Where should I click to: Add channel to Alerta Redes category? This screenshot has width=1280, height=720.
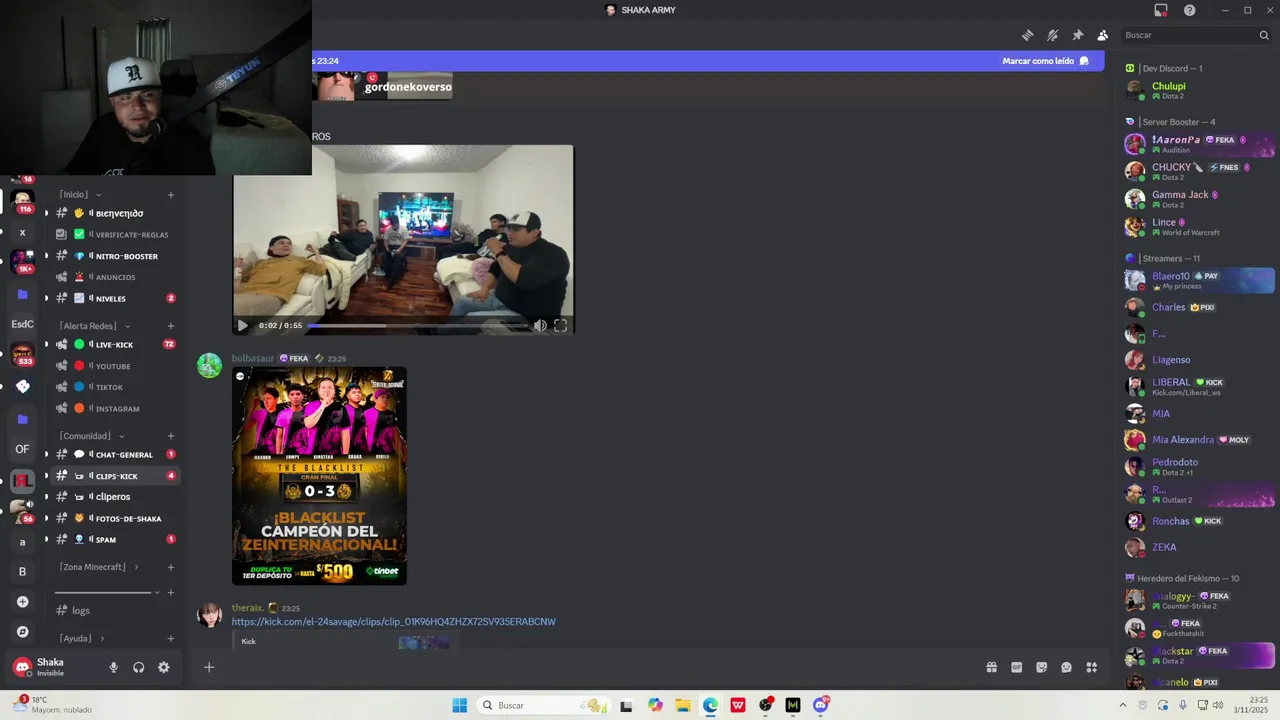pyautogui.click(x=171, y=326)
